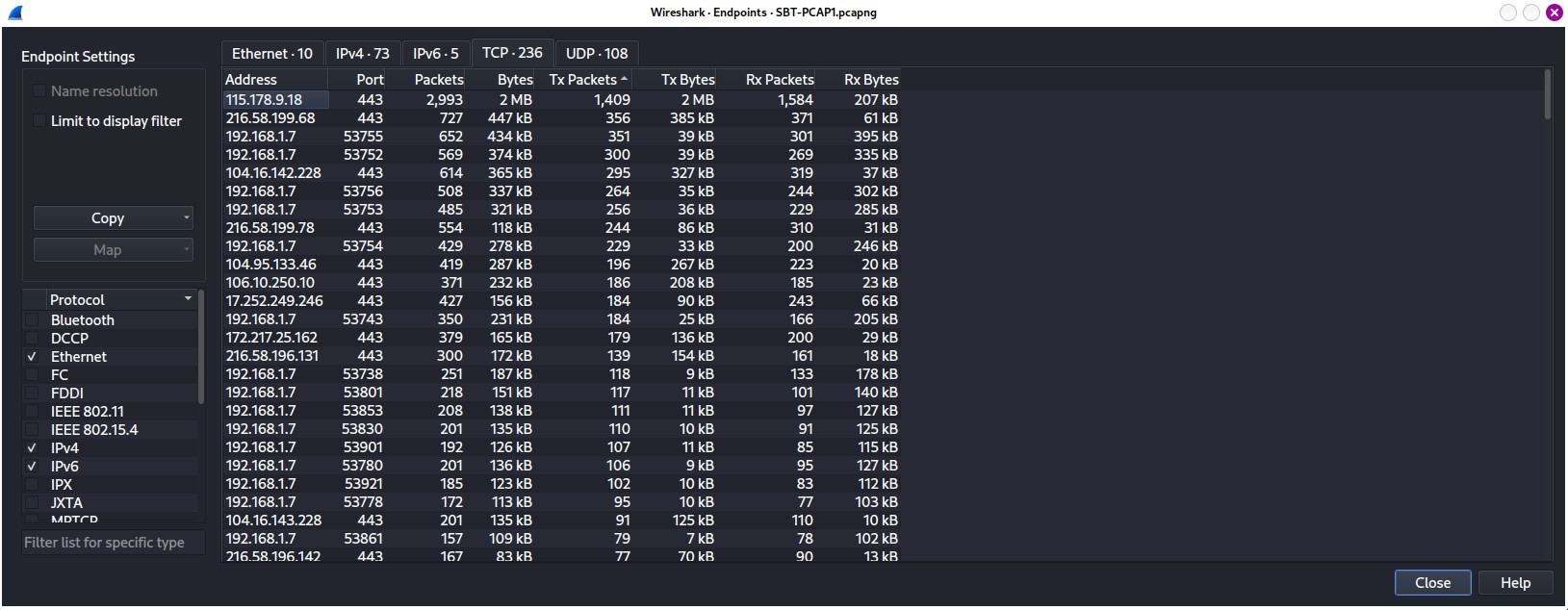Screen dimensions: 1568x610
Task: Open the Ethernet · 10 tab
Action: click(271, 54)
